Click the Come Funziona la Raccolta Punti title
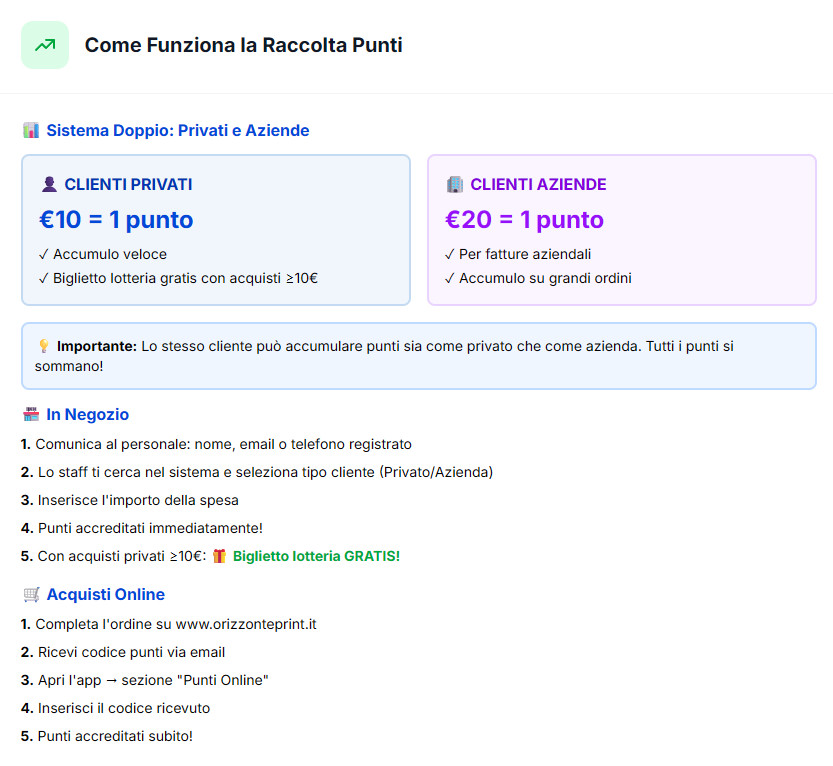 click(x=243, y=45)
